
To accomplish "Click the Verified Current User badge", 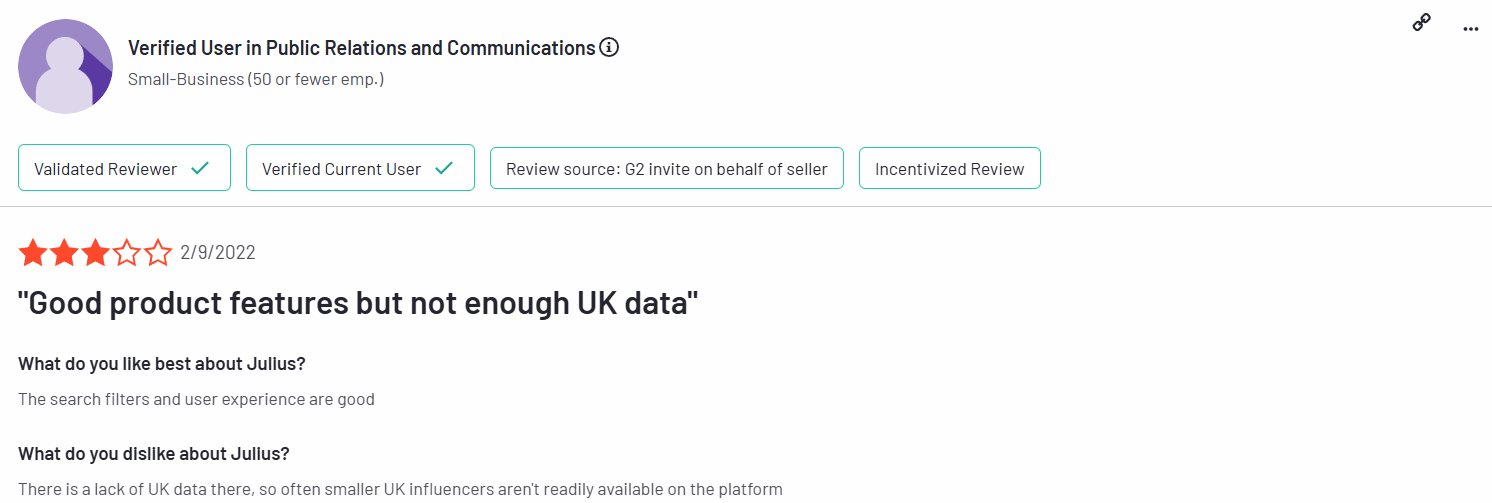I will click(x=360, y=168).
